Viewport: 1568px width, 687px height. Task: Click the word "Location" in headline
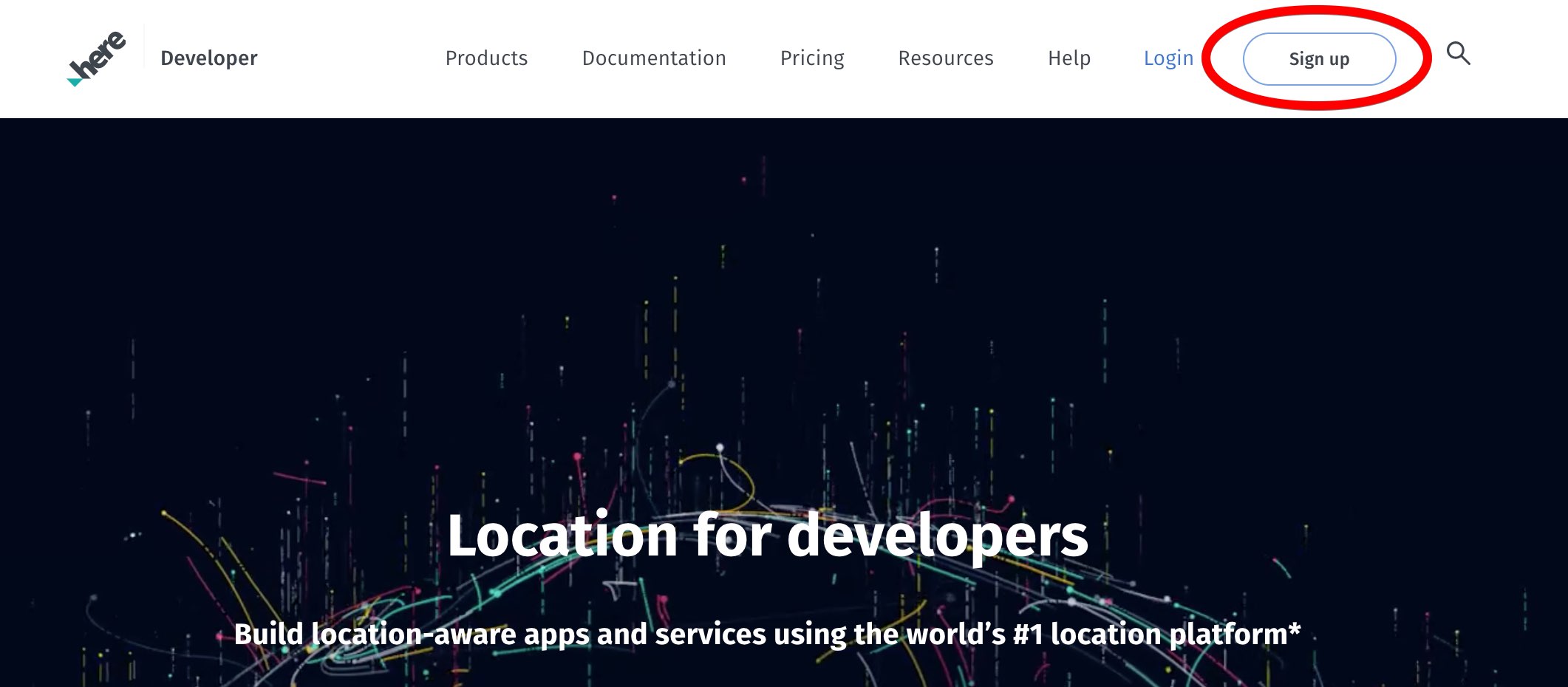point(562,536)
